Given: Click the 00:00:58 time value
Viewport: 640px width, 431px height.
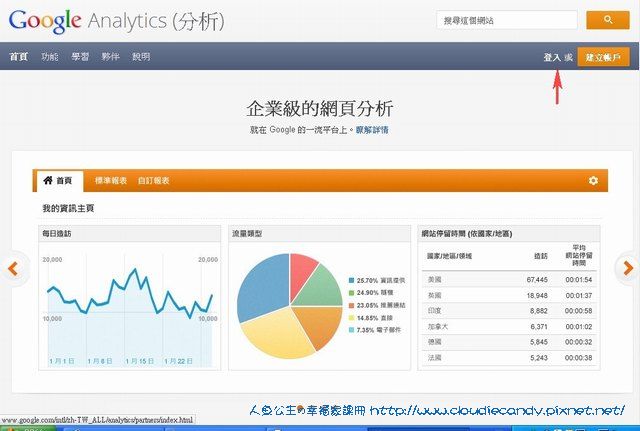Looking at the screenshot, I should 578,311.
